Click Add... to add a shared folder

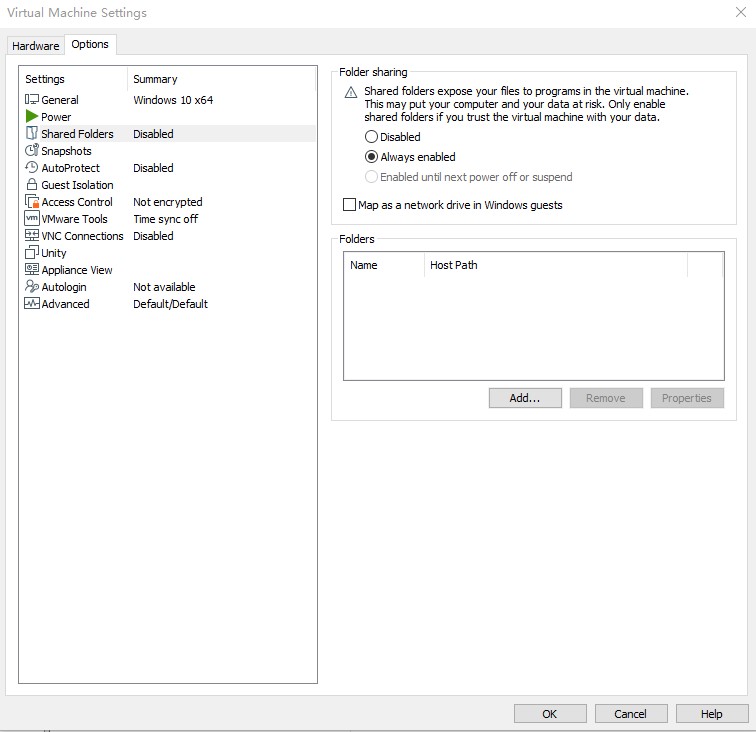525,398
